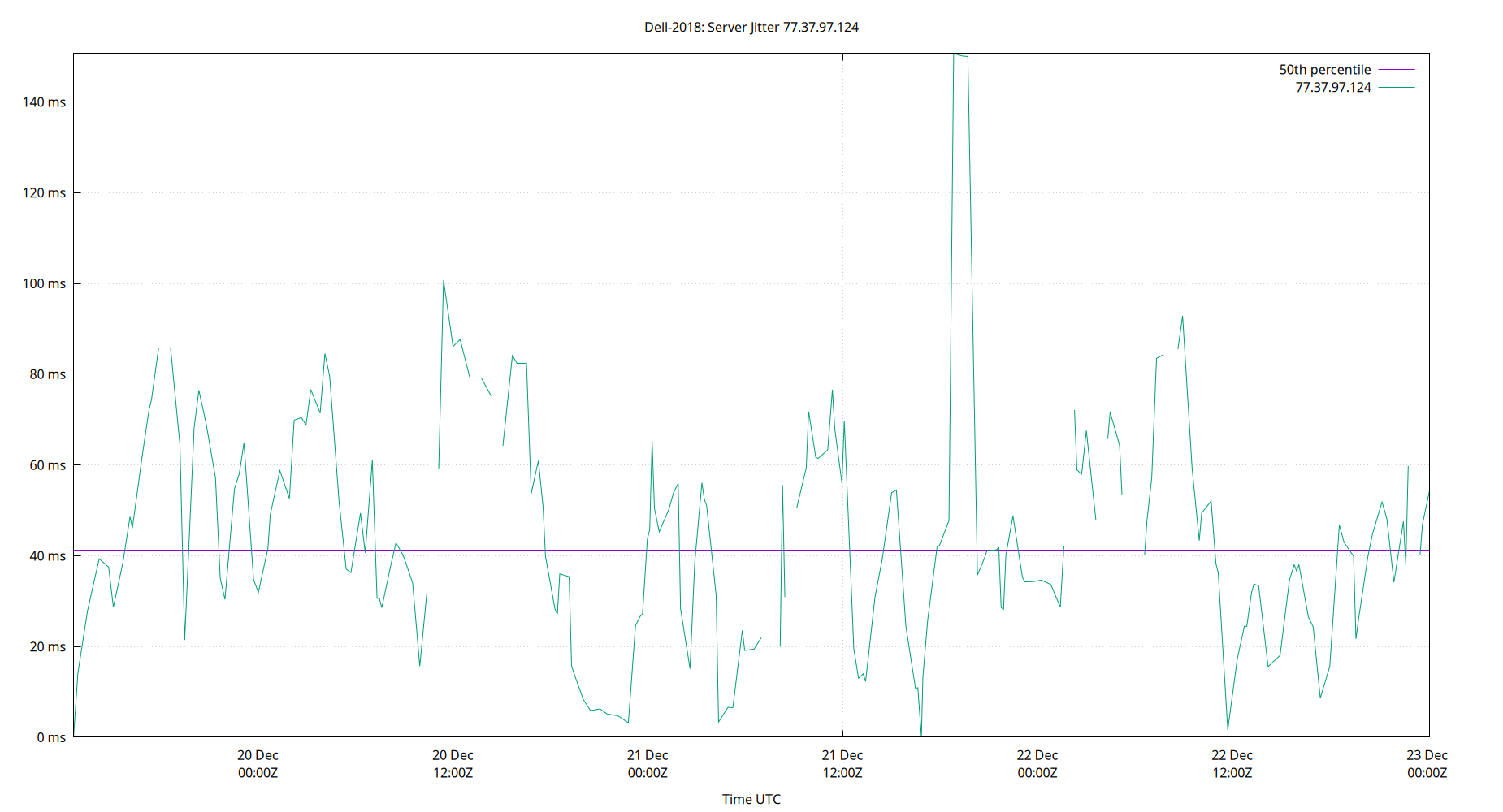Image resolution: width=1503 pixels, height=812 pixels.
Task: Click the 22 Dec 00:00Z tick label
Action: (x=1037, y=763)
